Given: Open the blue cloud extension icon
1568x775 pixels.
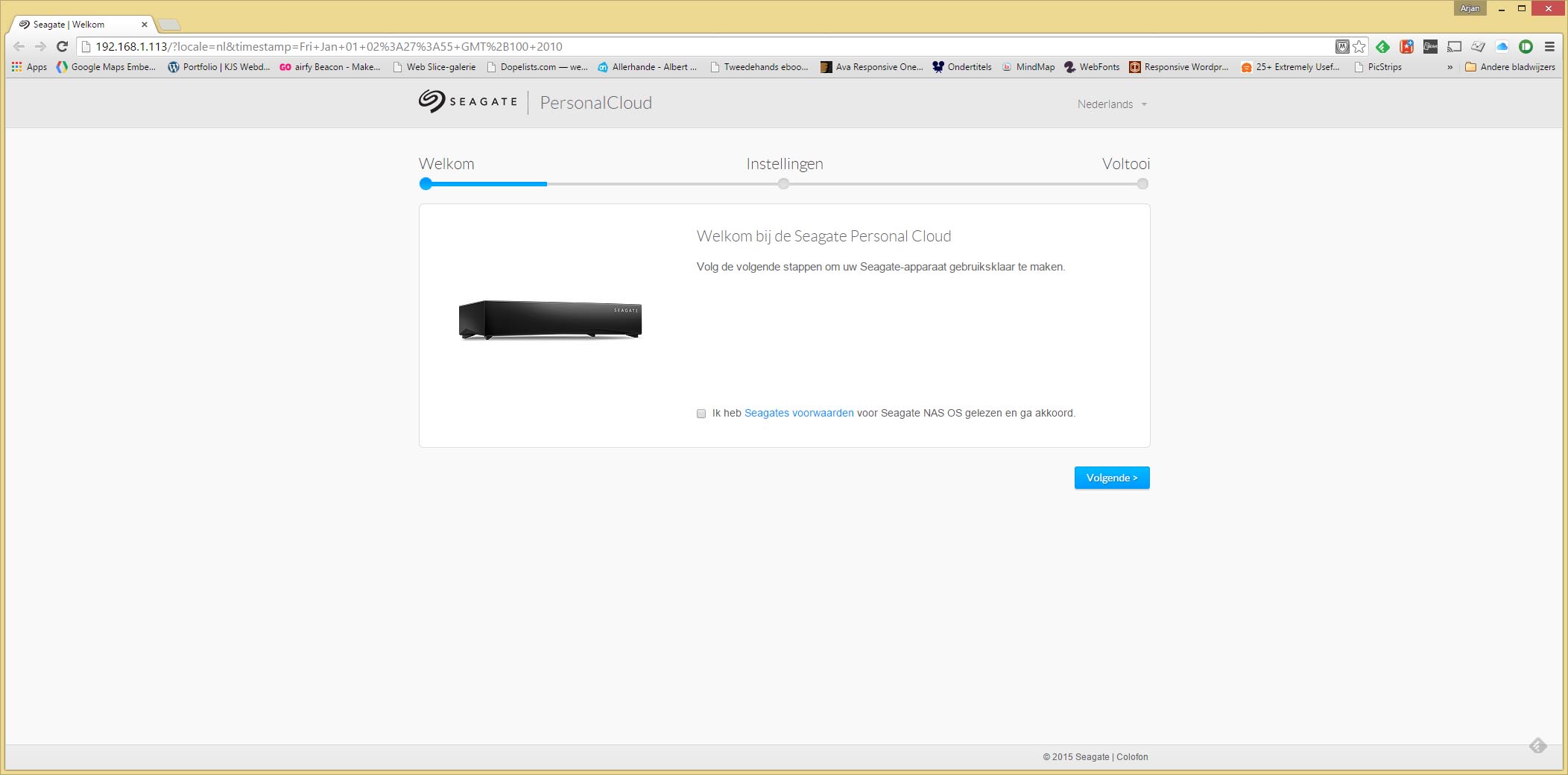Looking at the screenshot, I should pyautogui.click(x=1502, y=46).
